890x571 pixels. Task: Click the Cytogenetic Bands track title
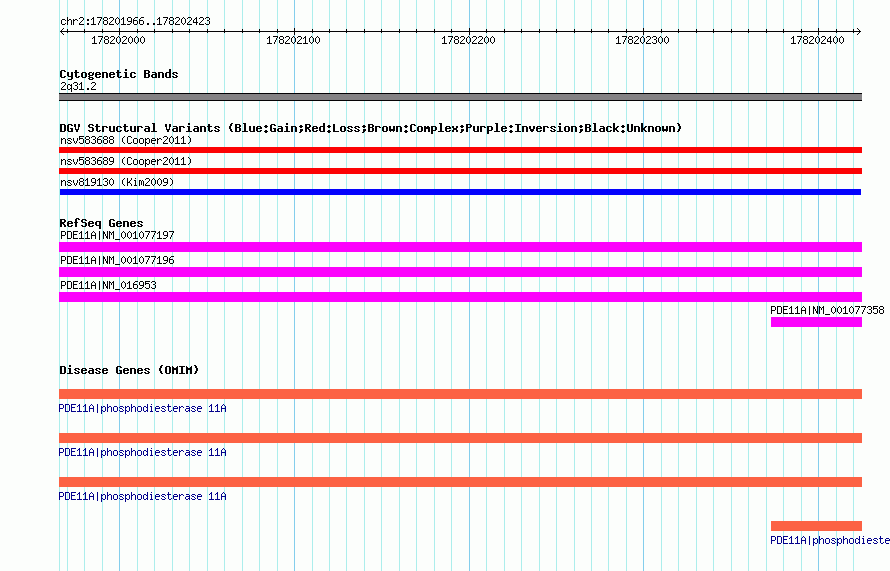[119, 74]
